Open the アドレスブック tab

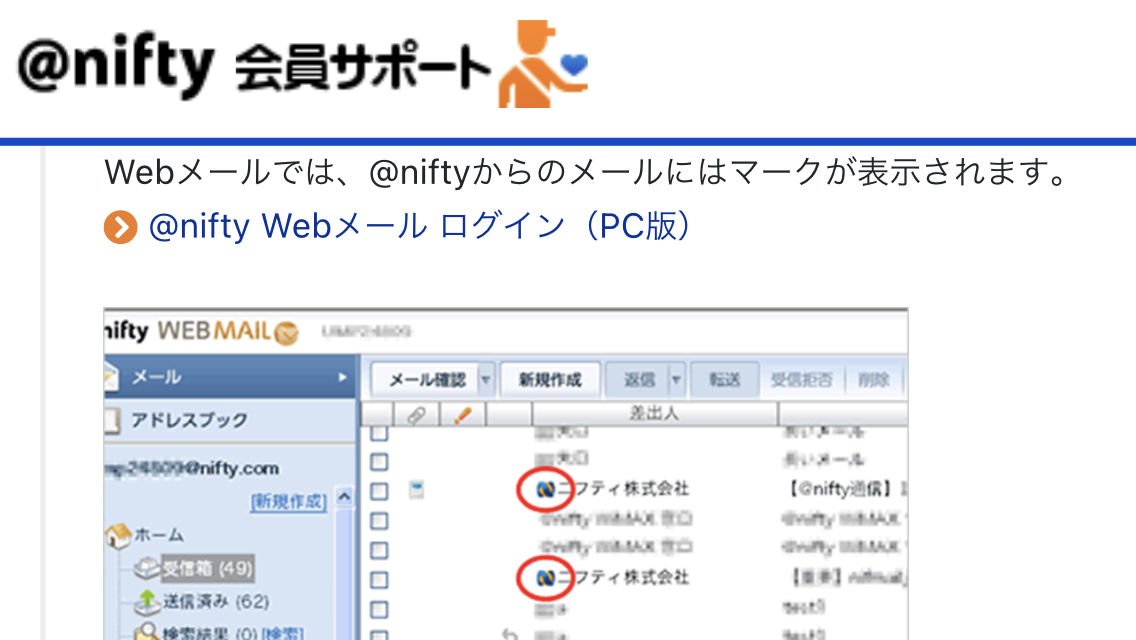pyautogui.click(x=232, y=420)
